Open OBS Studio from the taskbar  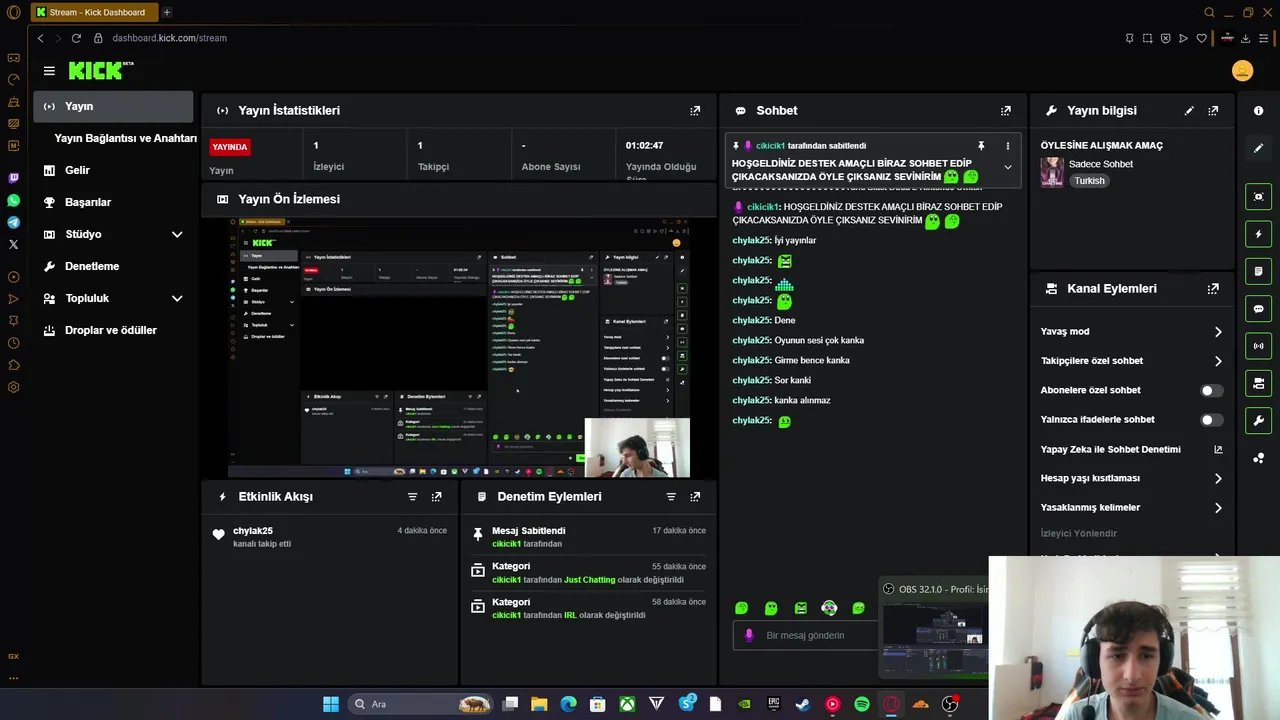950,704
